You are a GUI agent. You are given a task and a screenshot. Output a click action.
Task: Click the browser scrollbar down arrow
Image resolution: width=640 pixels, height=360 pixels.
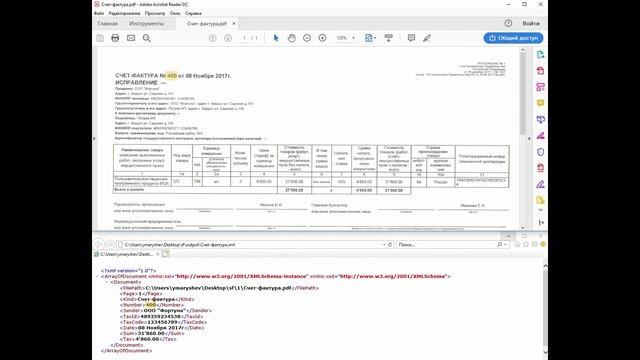coord(545,352)
